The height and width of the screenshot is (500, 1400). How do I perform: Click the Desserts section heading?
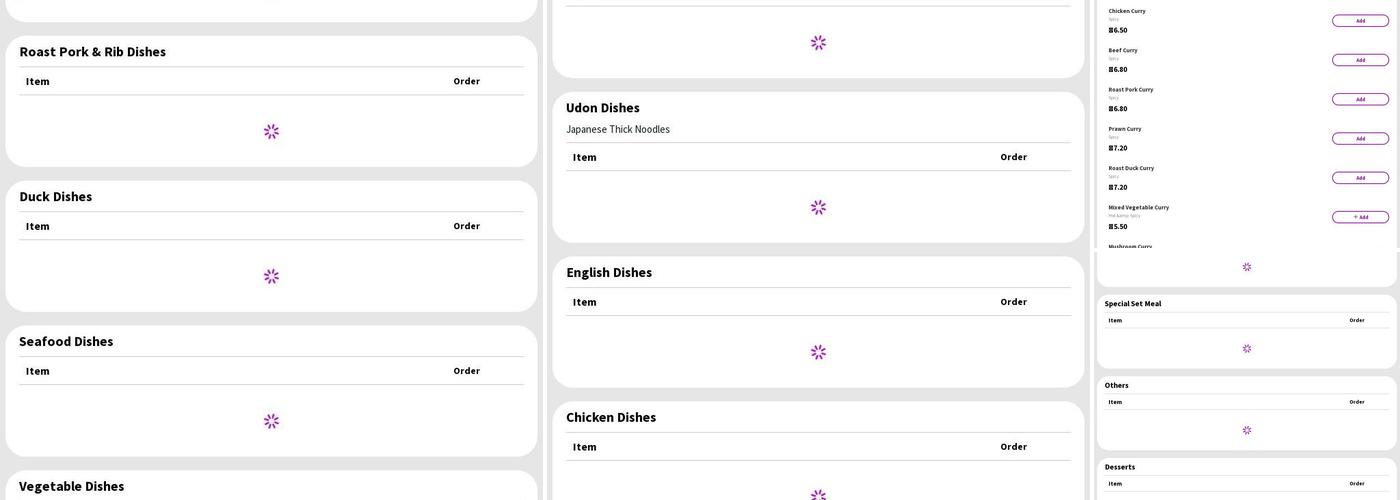[1120, 467]
